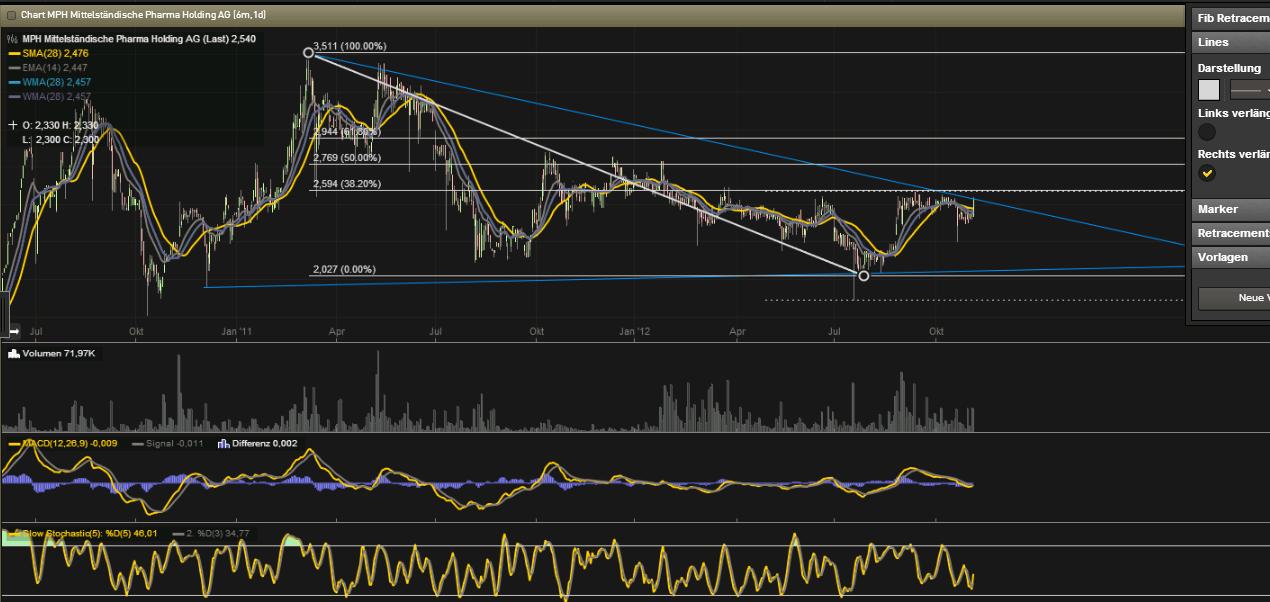1270x602 pixels.
Task: Select the 3,511 (100.00%) retracement label
Action: tap(349, 46)
